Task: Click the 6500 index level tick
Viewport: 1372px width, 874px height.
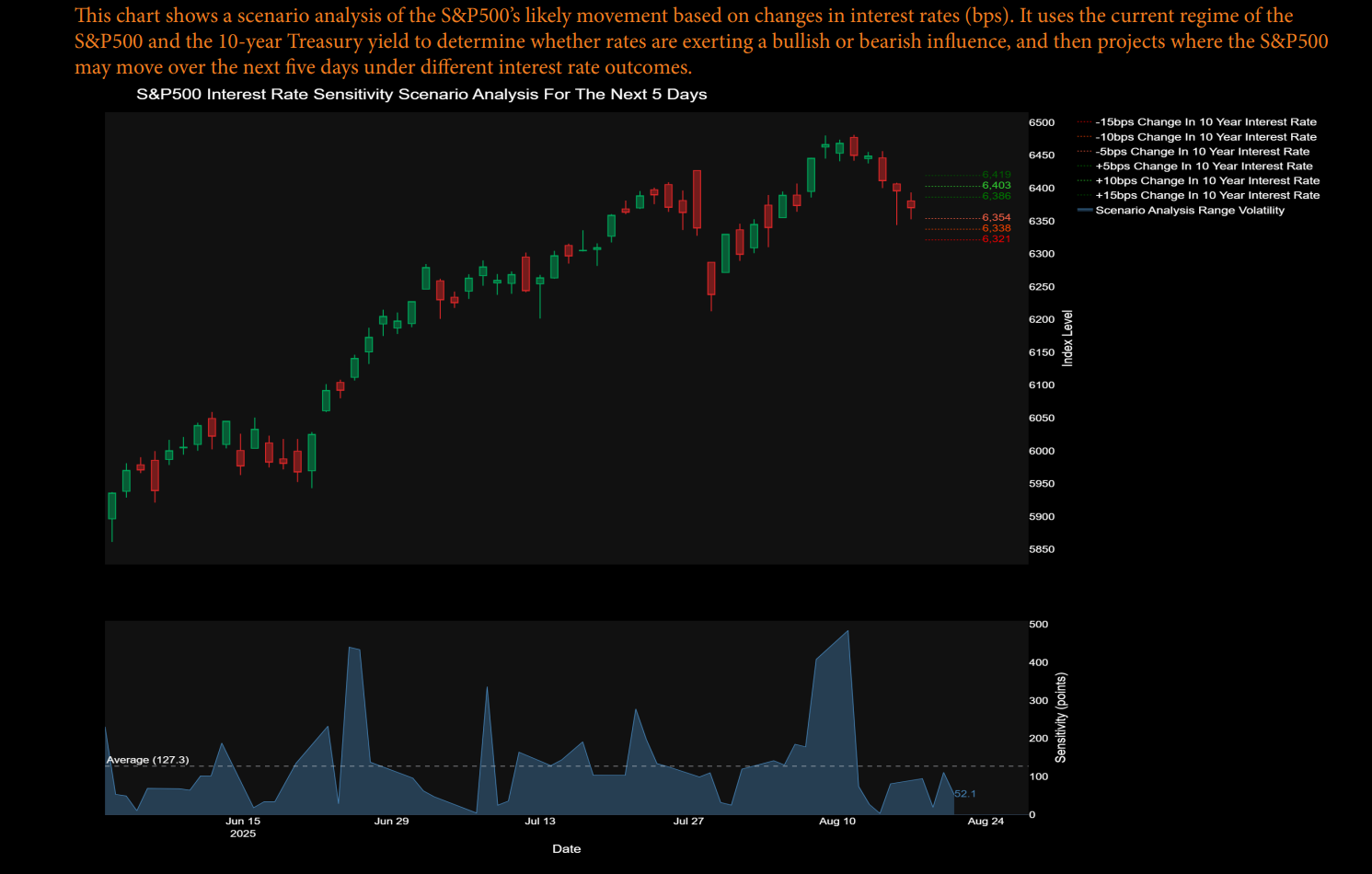Action: (1042, 122)
